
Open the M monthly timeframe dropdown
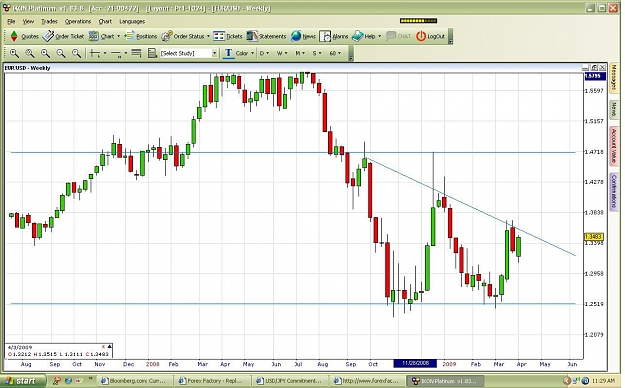coord(300,53)
